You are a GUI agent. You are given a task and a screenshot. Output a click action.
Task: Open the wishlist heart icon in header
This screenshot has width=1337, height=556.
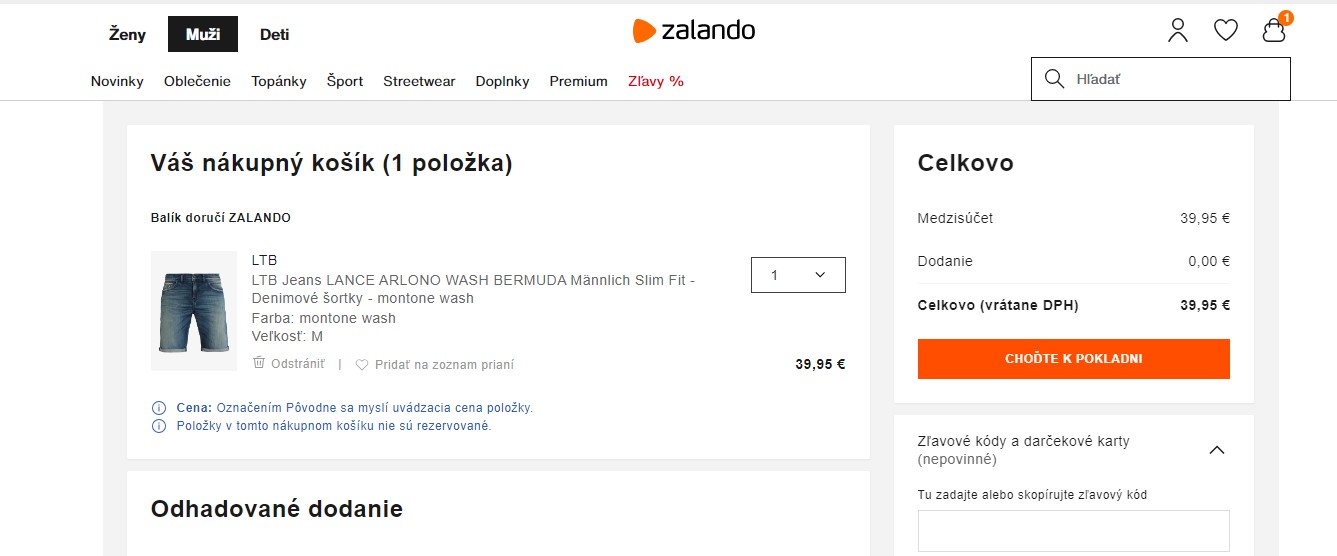pyautogui.click(x=1226, y=31)
